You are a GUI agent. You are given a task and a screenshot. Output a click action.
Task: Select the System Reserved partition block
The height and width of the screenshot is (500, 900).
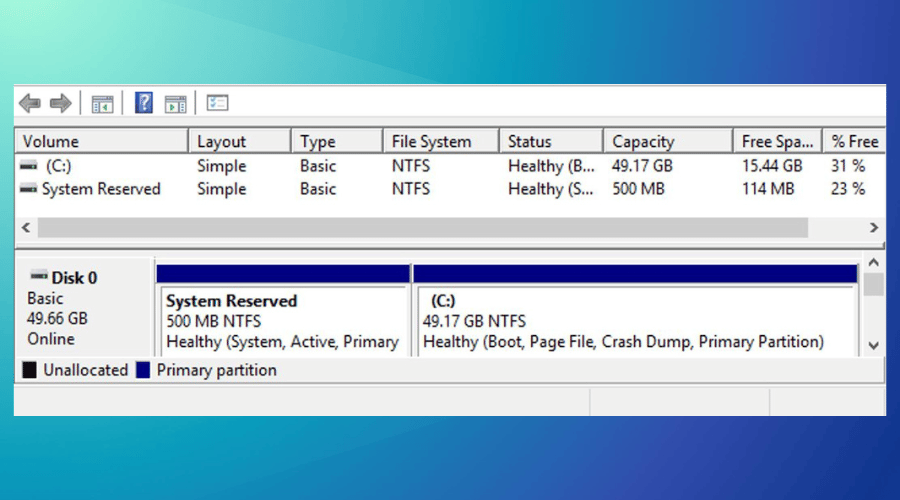(x=284, y=311)
